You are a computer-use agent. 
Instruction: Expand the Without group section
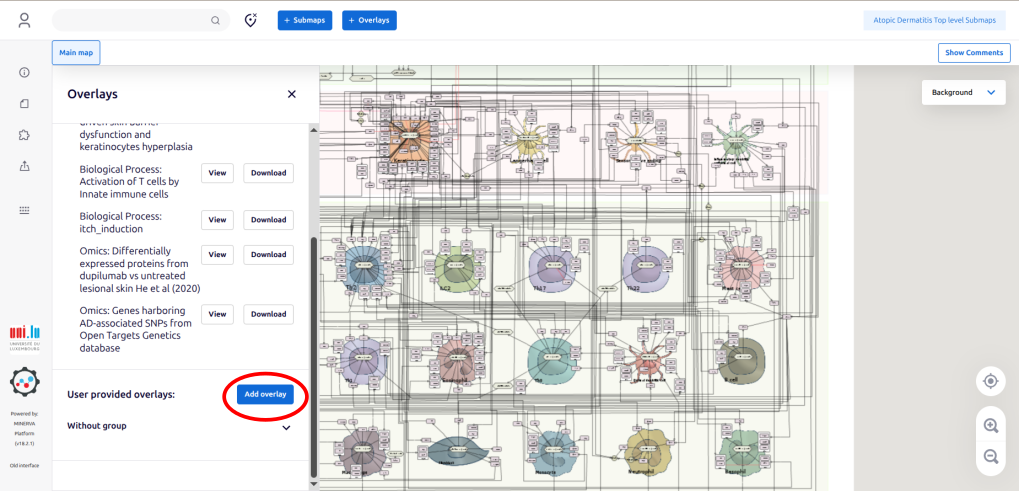coord(286,427)
